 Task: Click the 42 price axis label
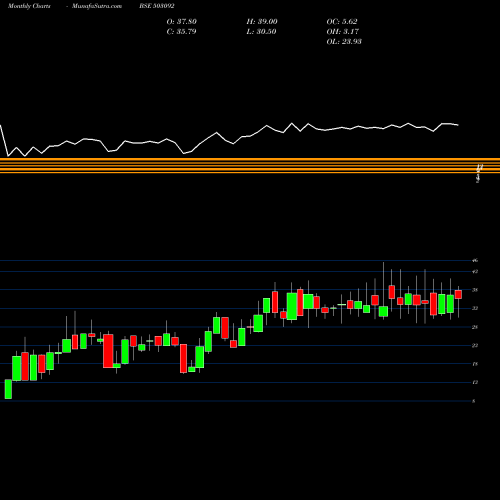click(475, 271)
